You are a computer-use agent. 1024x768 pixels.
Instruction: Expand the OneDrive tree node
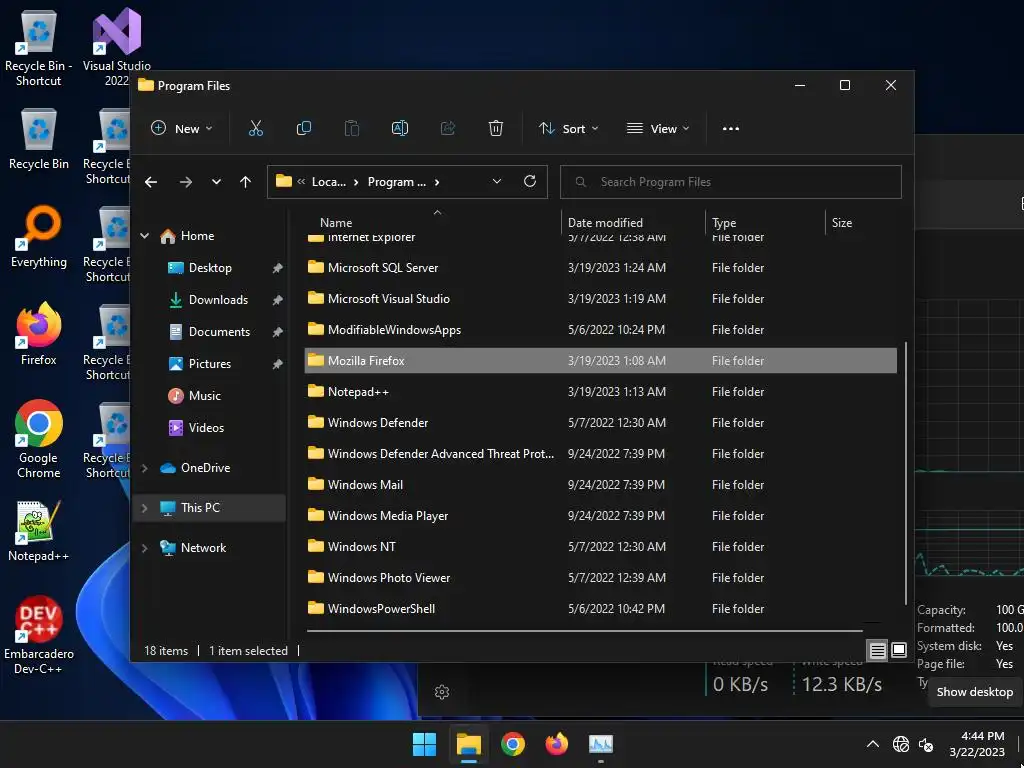point(145,468)
